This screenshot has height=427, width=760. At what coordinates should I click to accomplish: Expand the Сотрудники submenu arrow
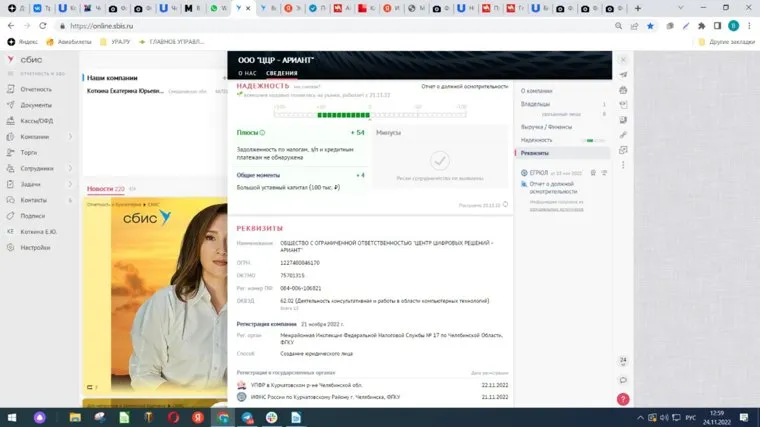(x=70, y=168)
